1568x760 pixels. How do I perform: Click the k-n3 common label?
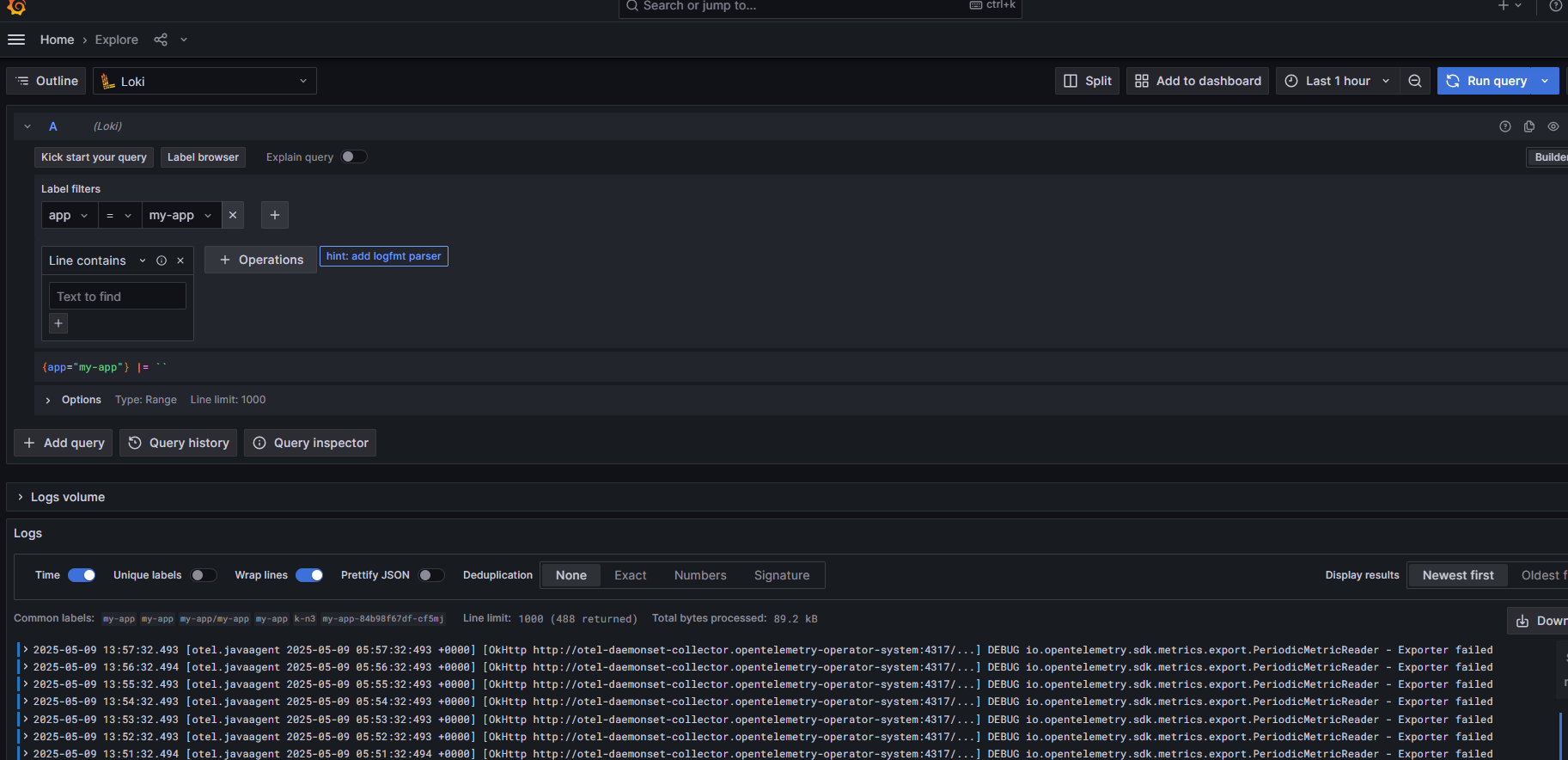pyautogui.click(x=305, y=619)
